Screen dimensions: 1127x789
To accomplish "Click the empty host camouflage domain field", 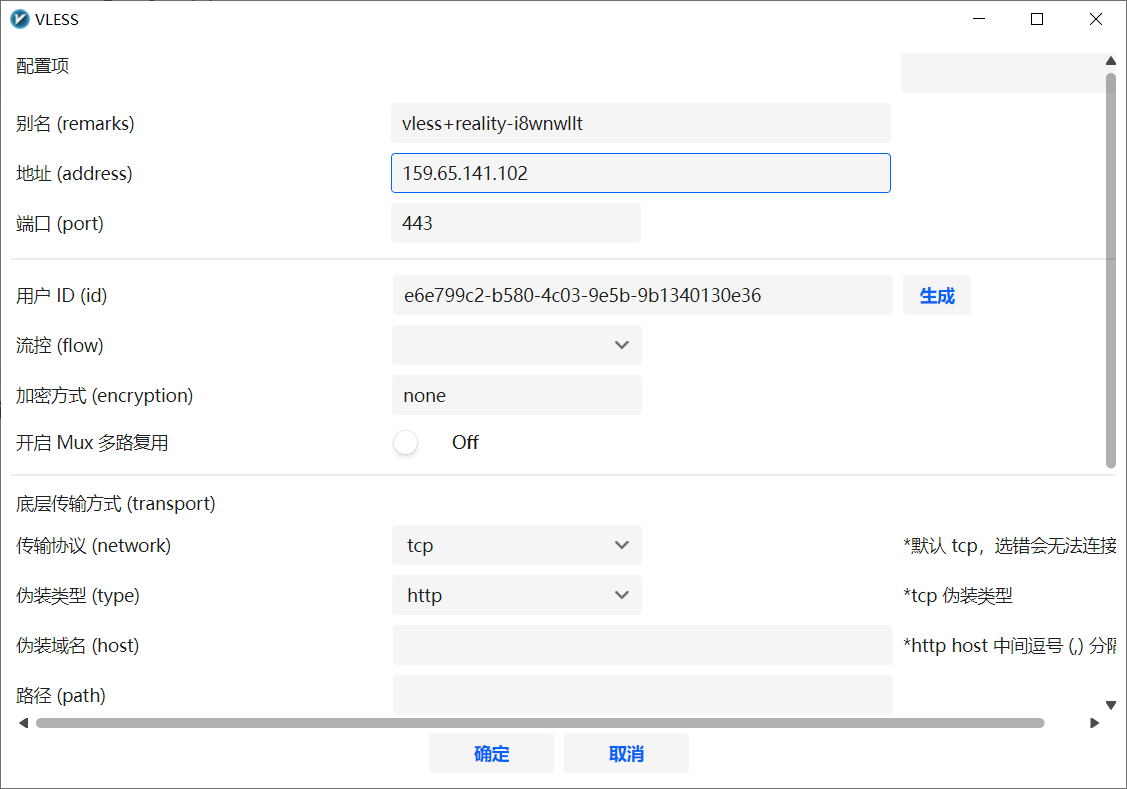I will (642, 645).
